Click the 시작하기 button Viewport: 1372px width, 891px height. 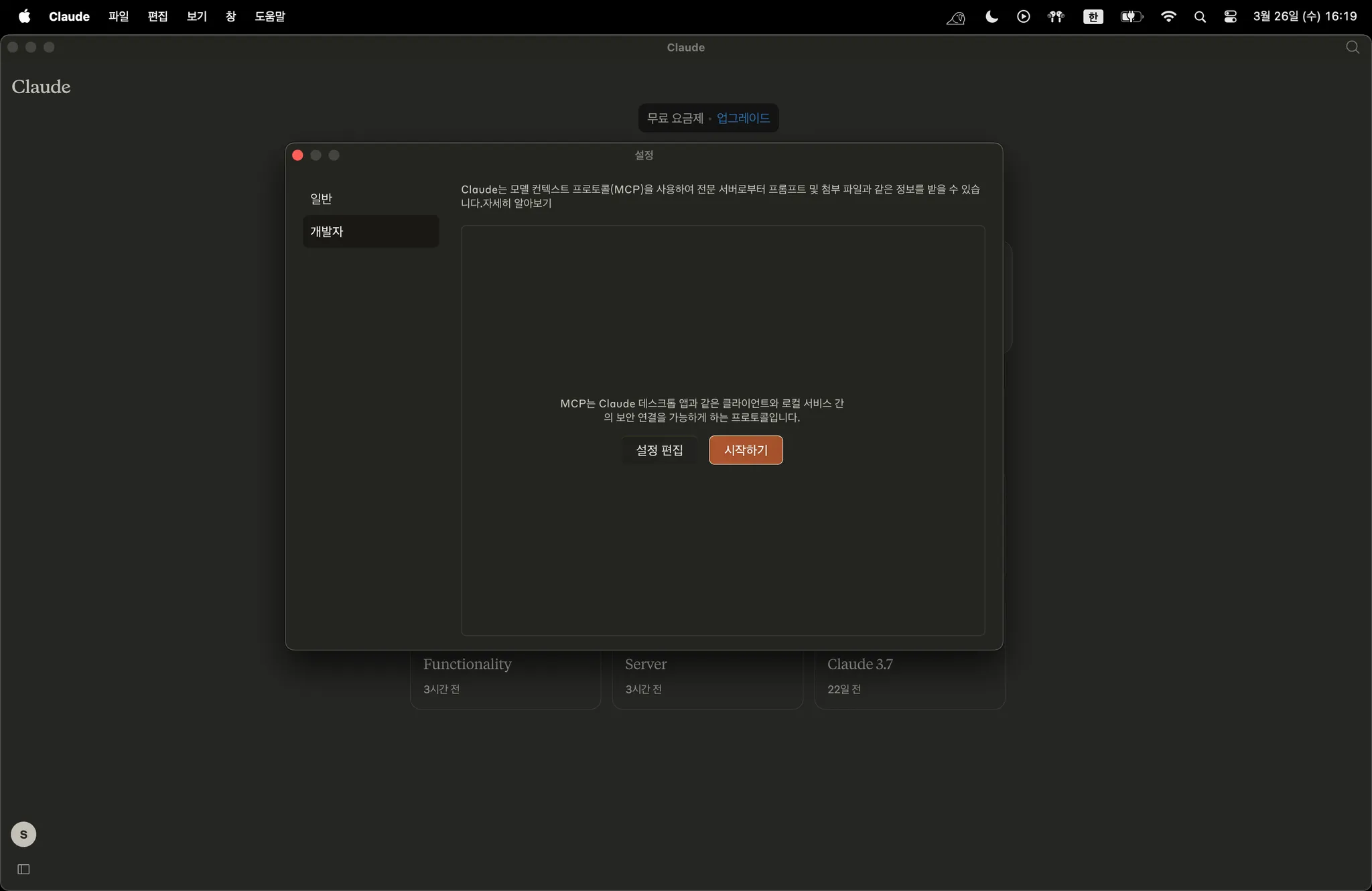pos(746,450)
